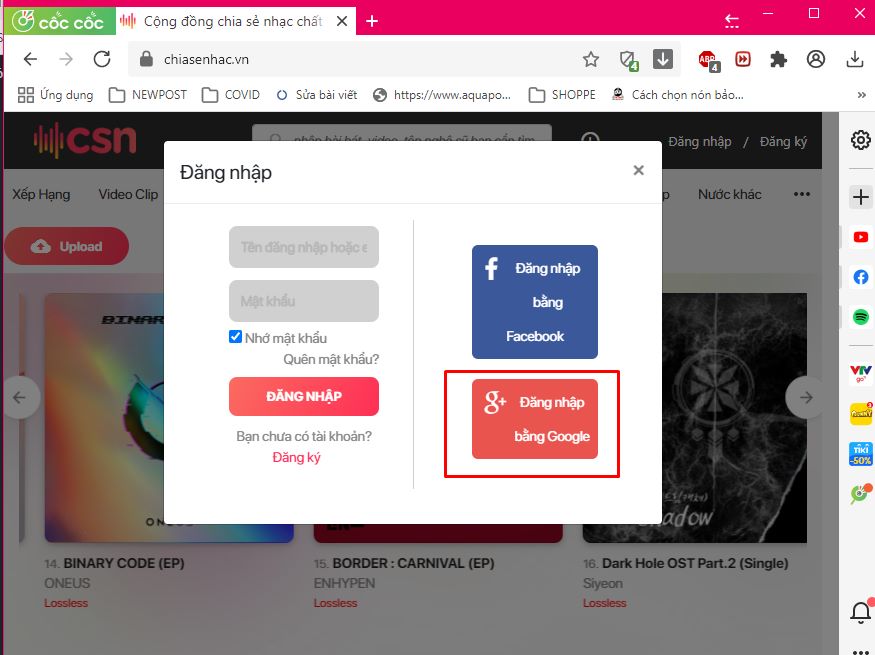Open the user profile icon
Viewport: 875px width, 655px height.
coord(815,59)
